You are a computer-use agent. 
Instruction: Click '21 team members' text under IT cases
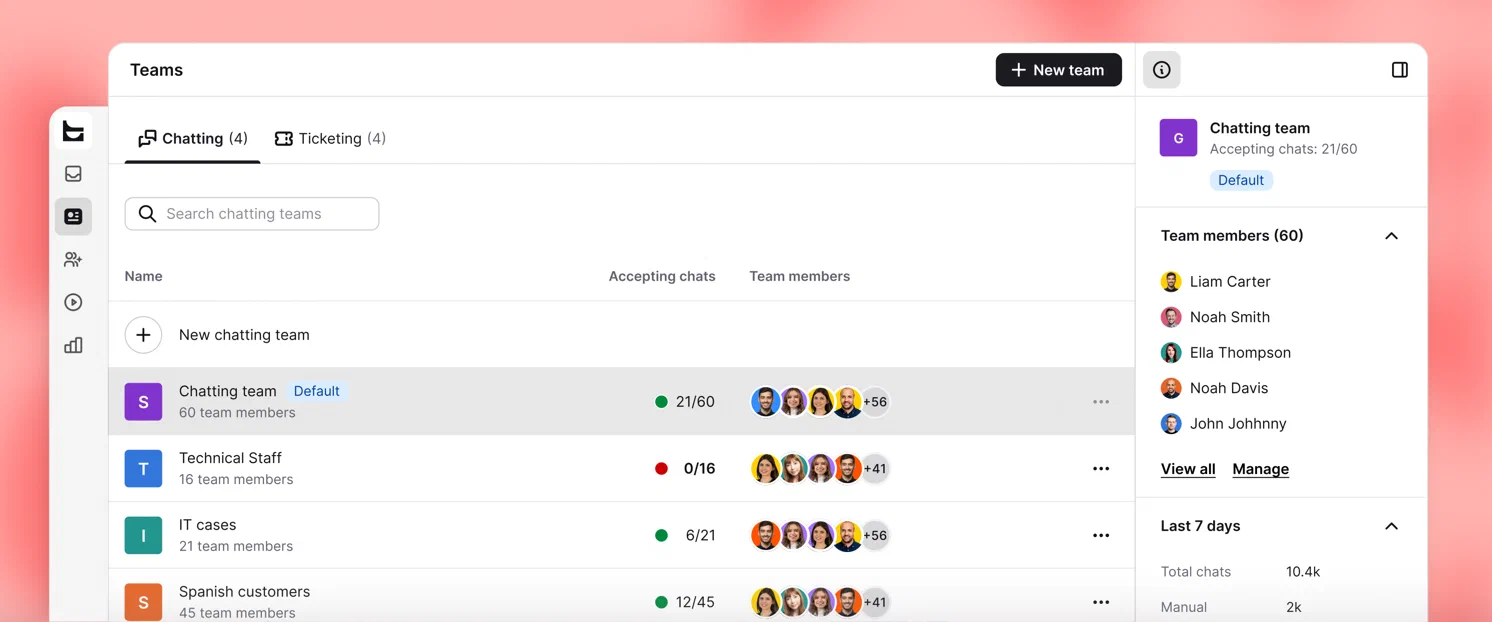coord(236,547)
